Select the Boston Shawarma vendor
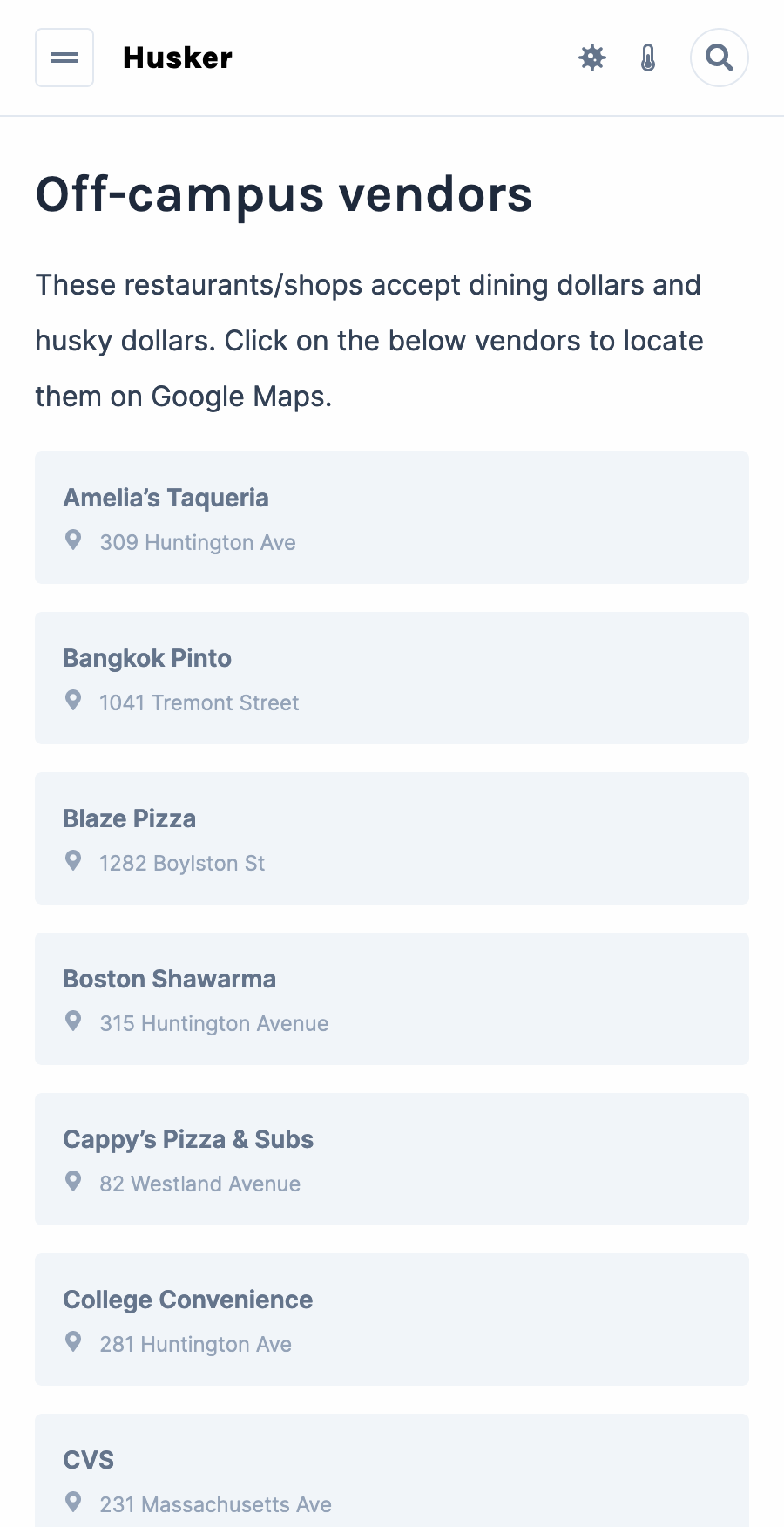The height and width of the screenshot is (1527, 784). [392, 999]
